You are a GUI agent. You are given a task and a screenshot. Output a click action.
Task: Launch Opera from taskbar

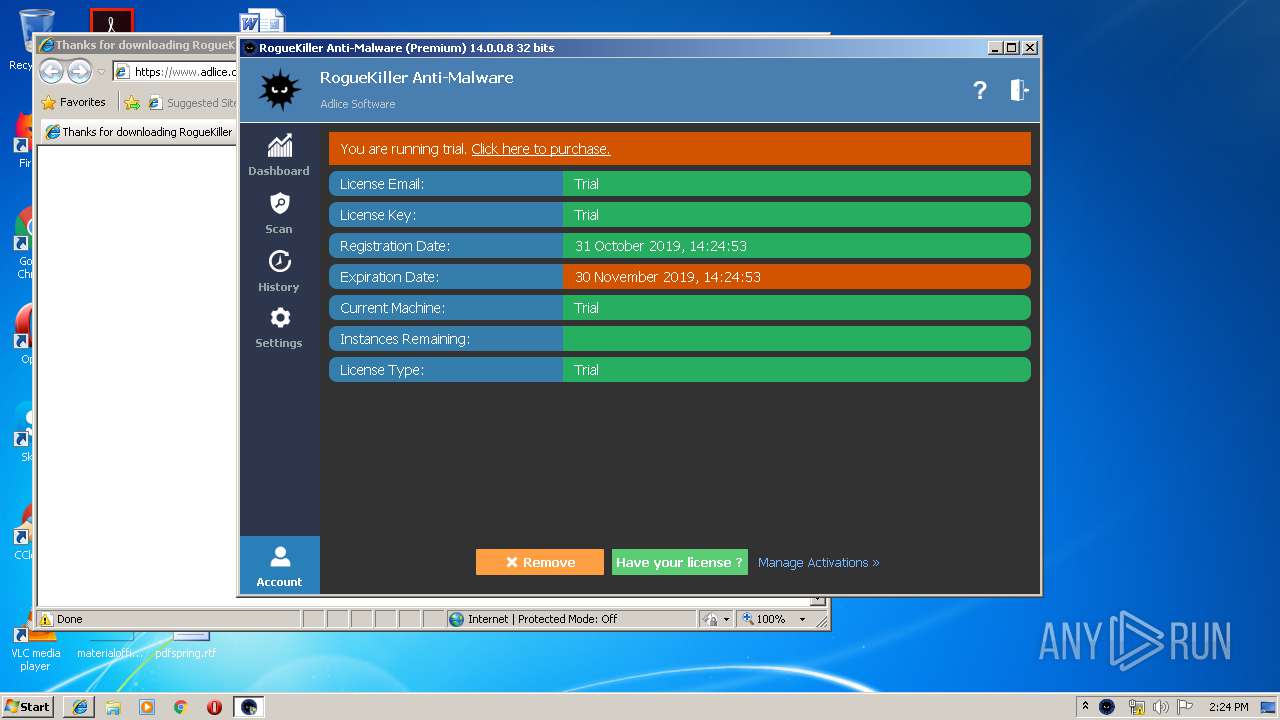[x=214, y=707]
